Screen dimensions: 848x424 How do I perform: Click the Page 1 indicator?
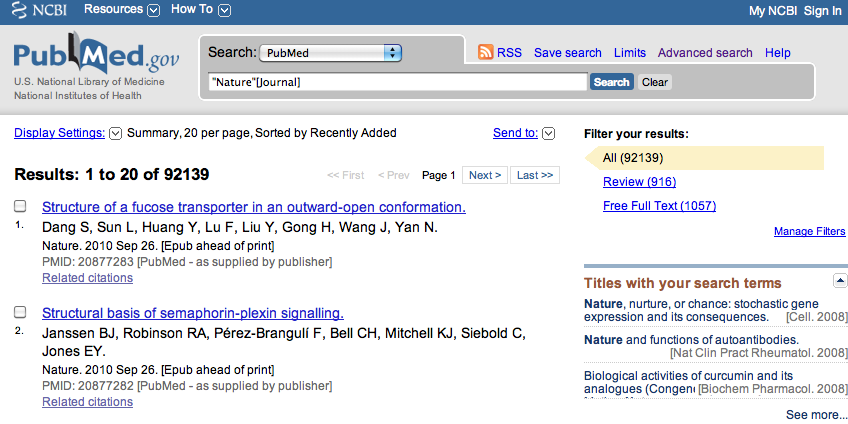(x=438, y=175)
